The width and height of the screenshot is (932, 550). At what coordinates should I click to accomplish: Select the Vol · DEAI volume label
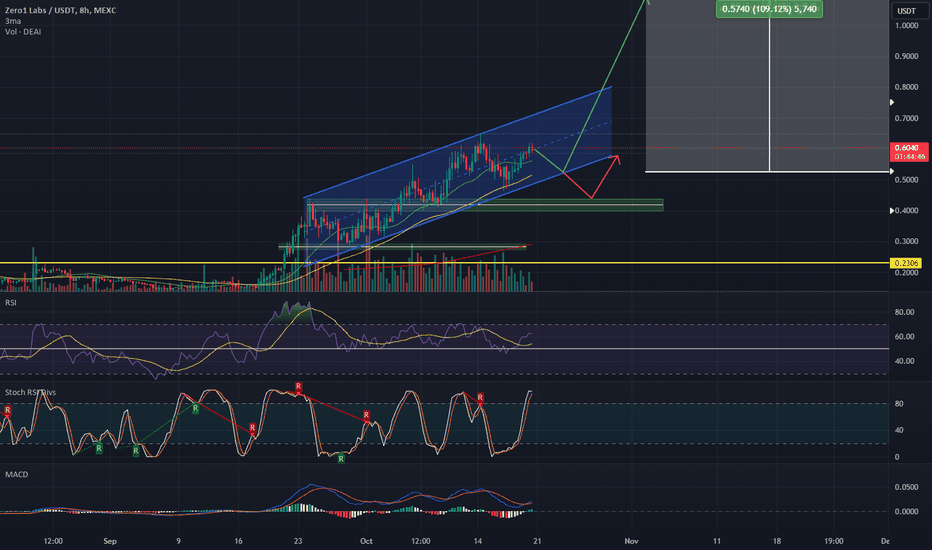click(x=23, y=32)
